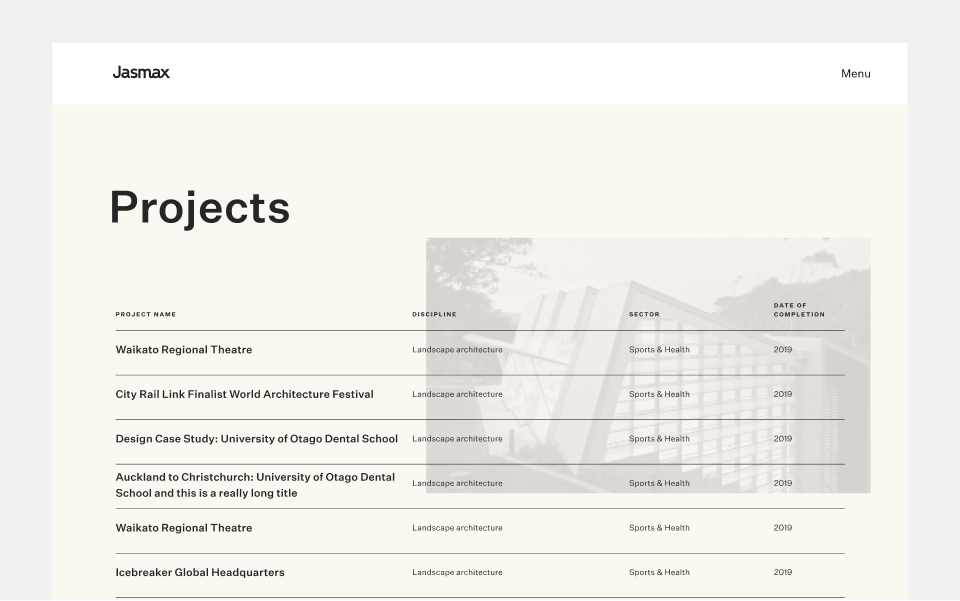Click 2019 in Design Case Study row
This screenshot has height=601, width=960.
tap(782, 439)
